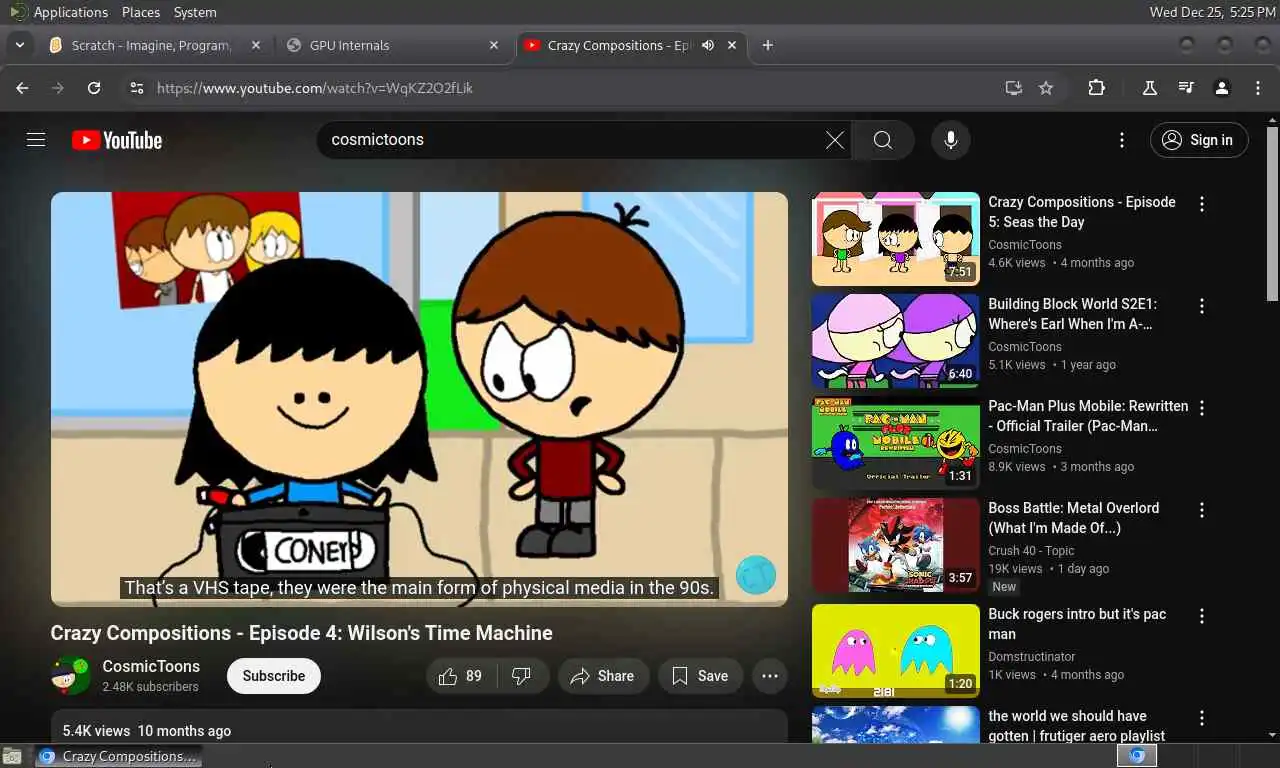View site information icon in address bar
Image resolution: width=1280 pixels, height=768 pixels.
[137, 88]
